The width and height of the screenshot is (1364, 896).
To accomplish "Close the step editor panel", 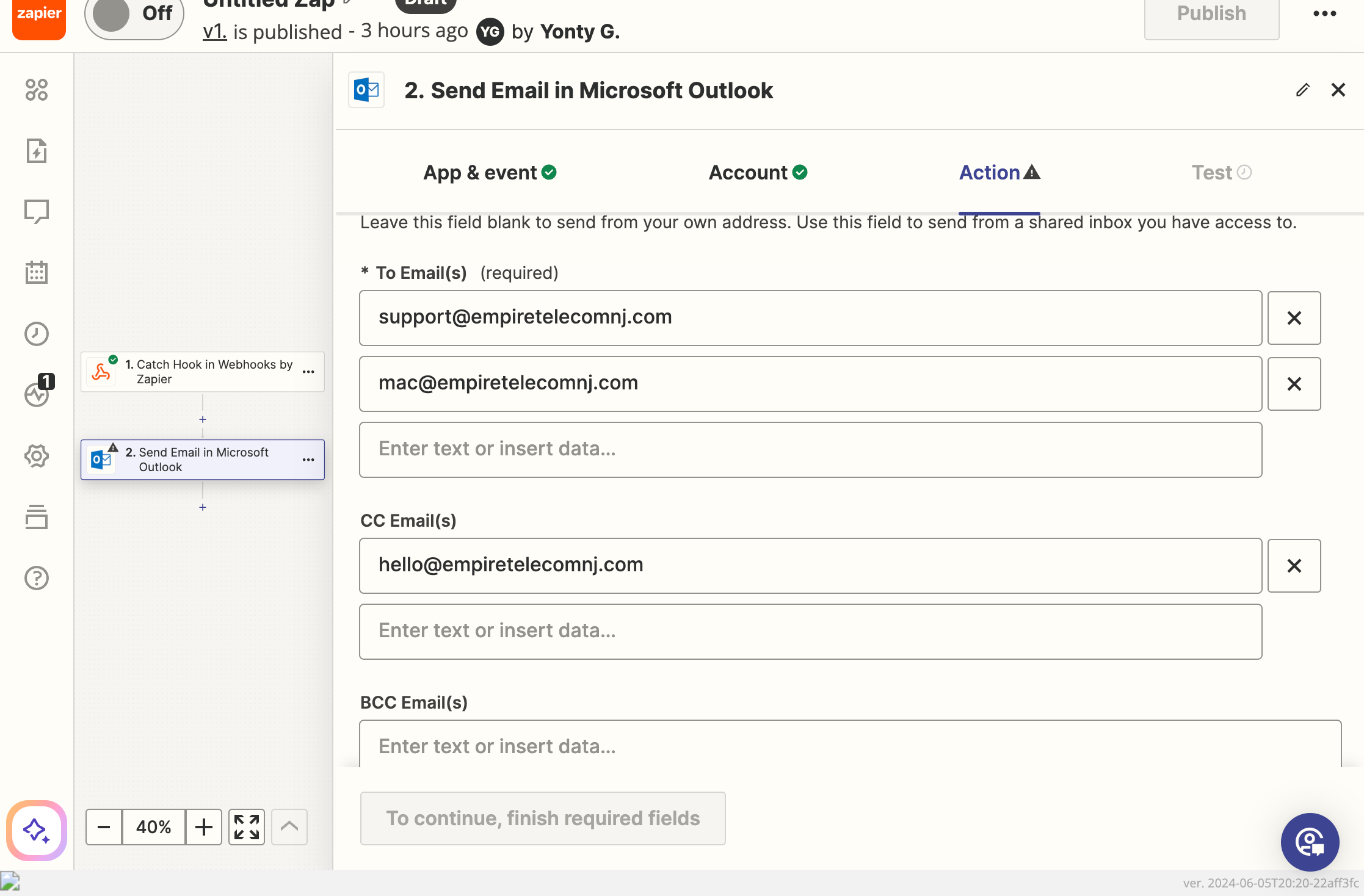I will coord(1338,90).
